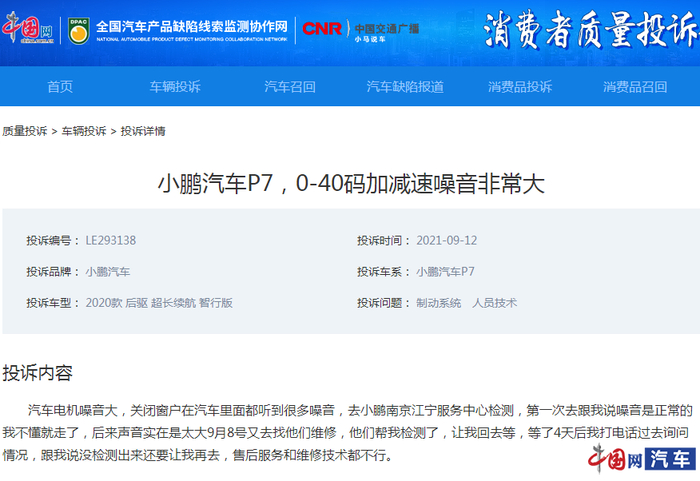Select the 消费品投诉 navigation item
The height and width of the screenshot is (481, 700).
520,87
